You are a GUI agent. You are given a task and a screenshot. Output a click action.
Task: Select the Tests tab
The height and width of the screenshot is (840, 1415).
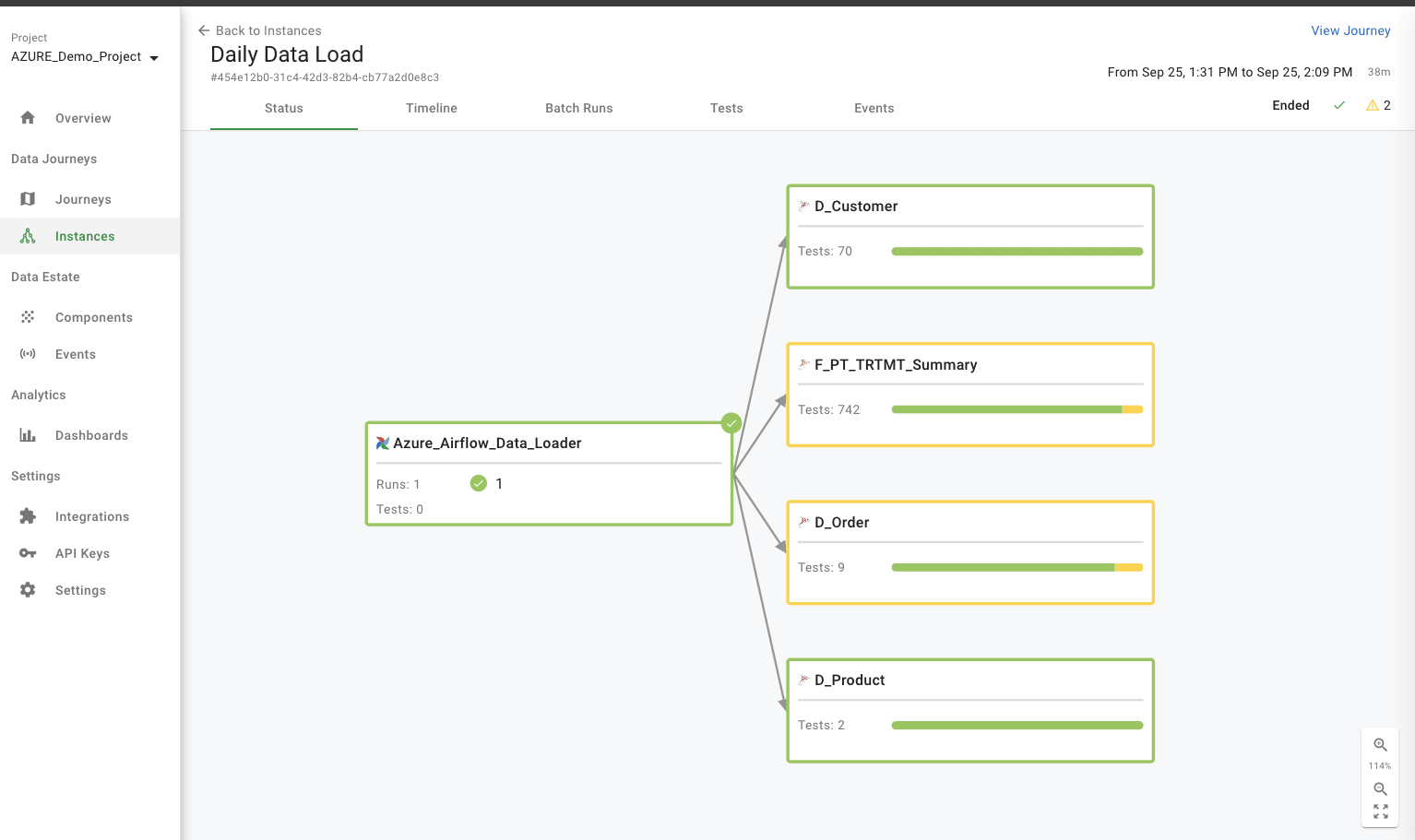coord(726,108)
